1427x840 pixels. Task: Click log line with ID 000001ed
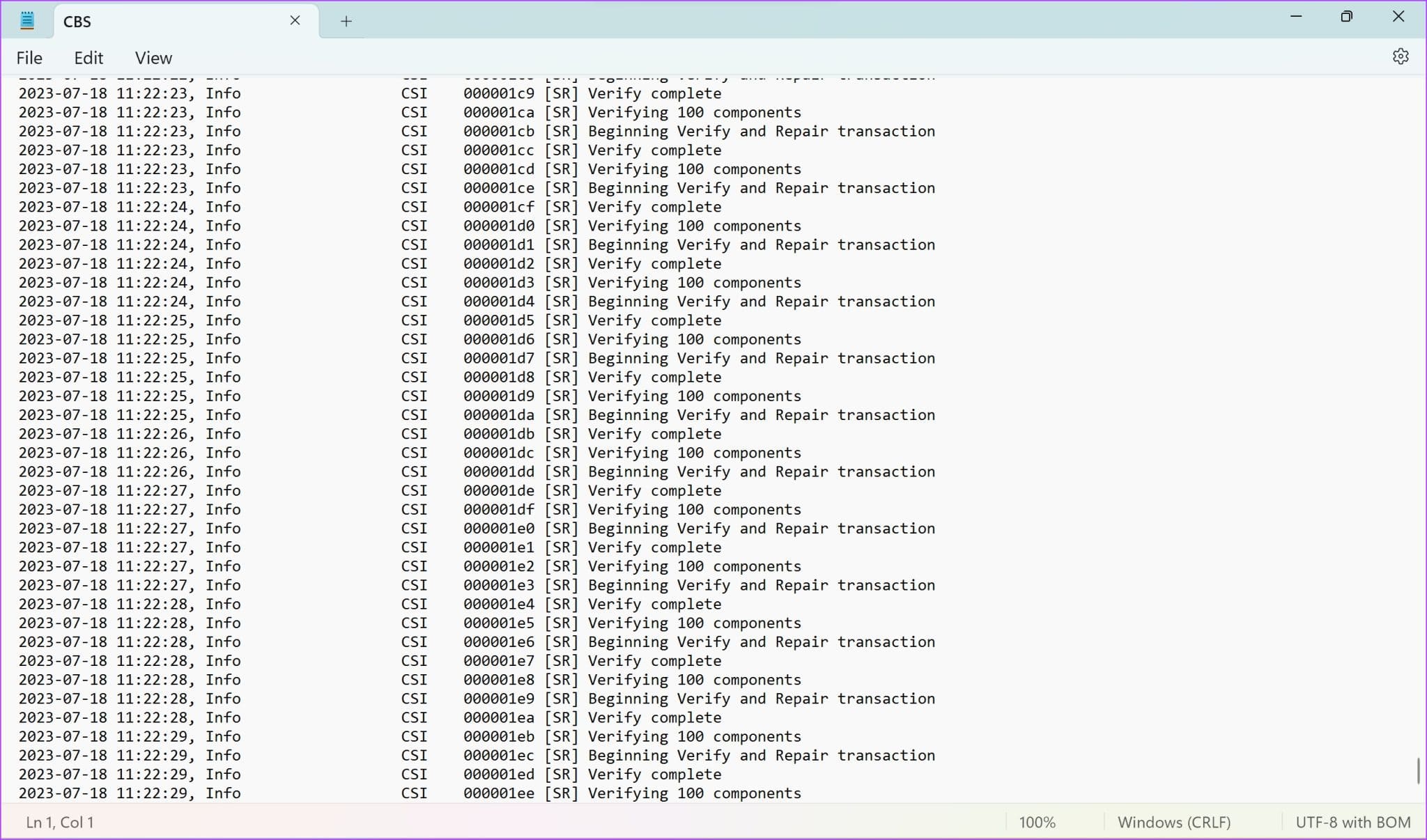point(370,775)
